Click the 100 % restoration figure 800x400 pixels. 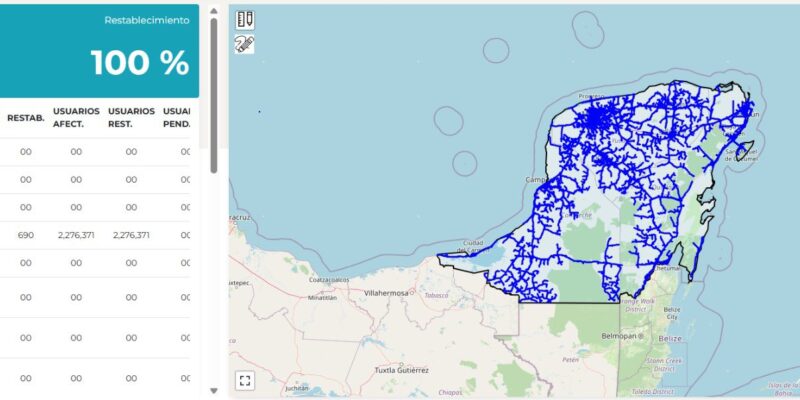140,63
